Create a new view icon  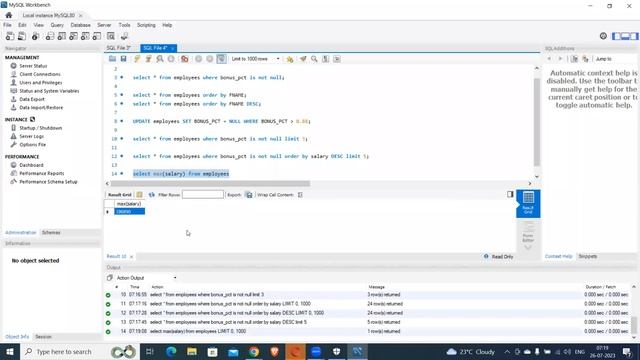tap(73, 36)
